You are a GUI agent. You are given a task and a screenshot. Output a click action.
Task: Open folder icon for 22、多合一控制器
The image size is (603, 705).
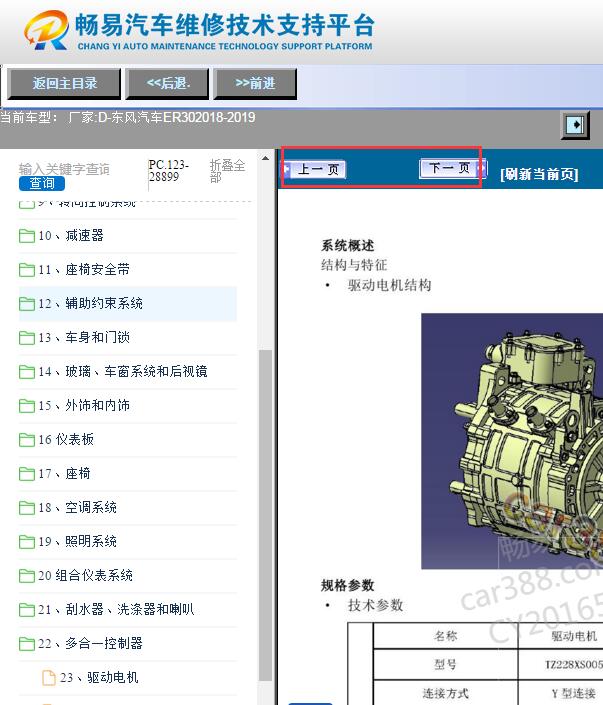click(27, 644)
